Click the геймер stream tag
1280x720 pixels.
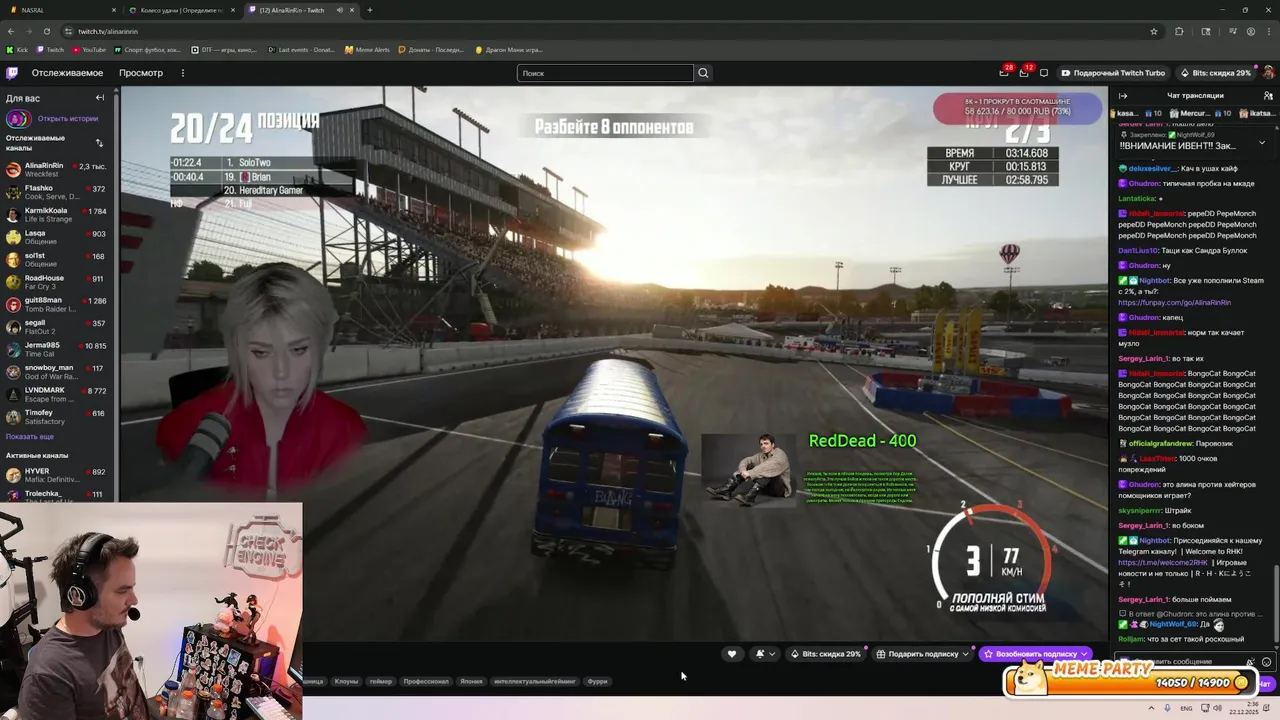tap(380, 681)
